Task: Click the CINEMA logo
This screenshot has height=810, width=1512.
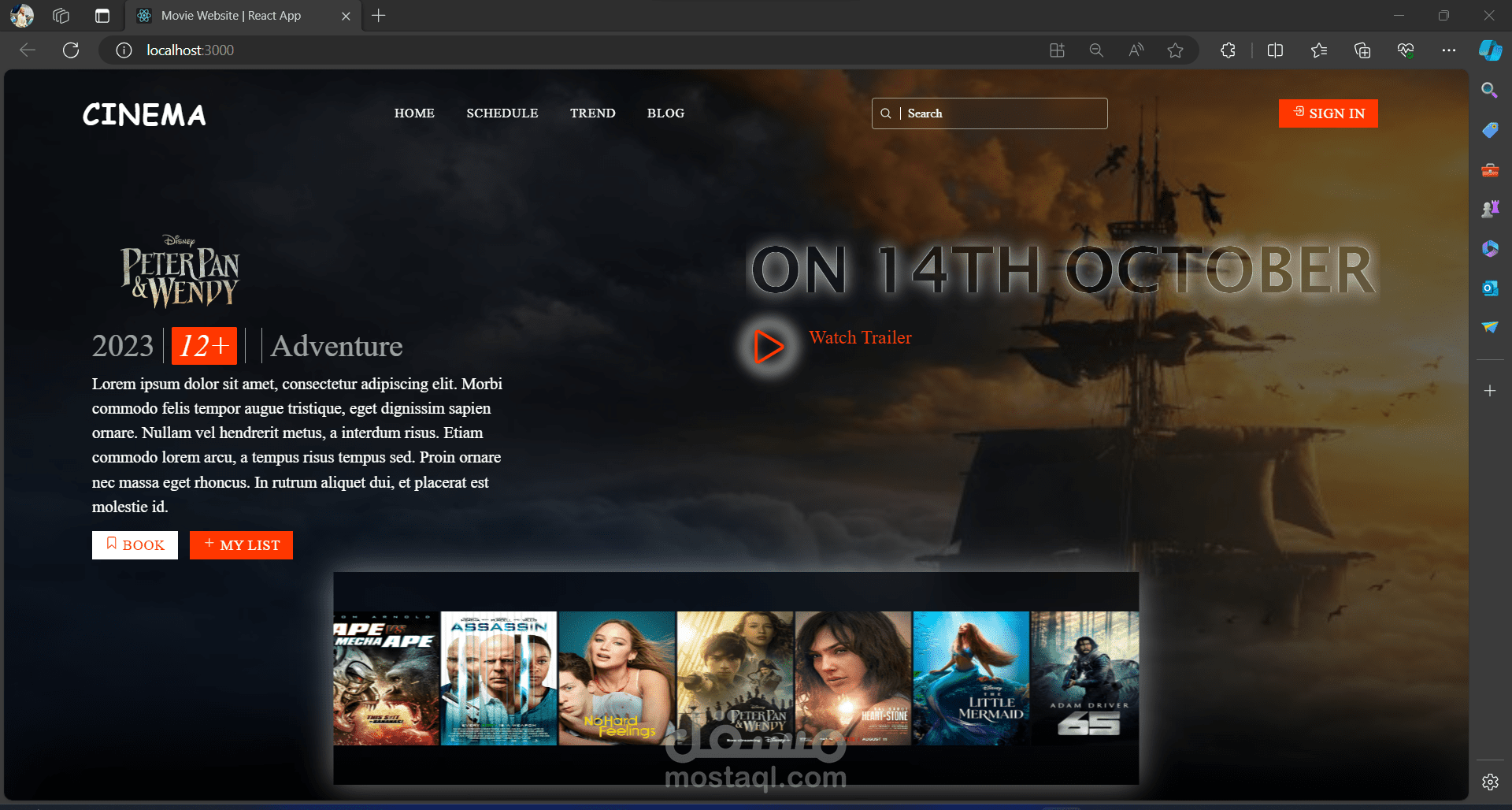Action: [x=144, y=115]
